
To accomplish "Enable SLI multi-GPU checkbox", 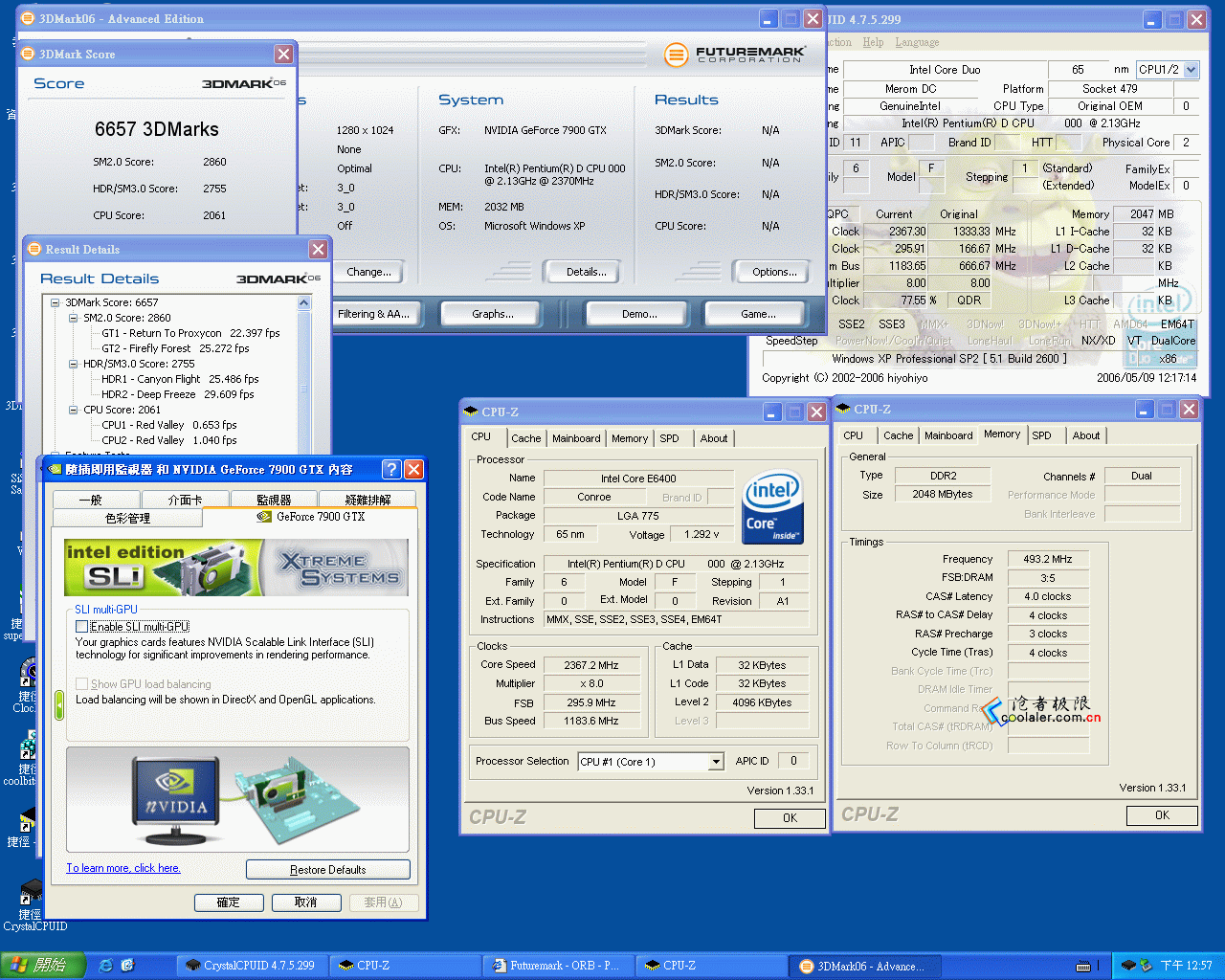I will [x=82, y=626].
